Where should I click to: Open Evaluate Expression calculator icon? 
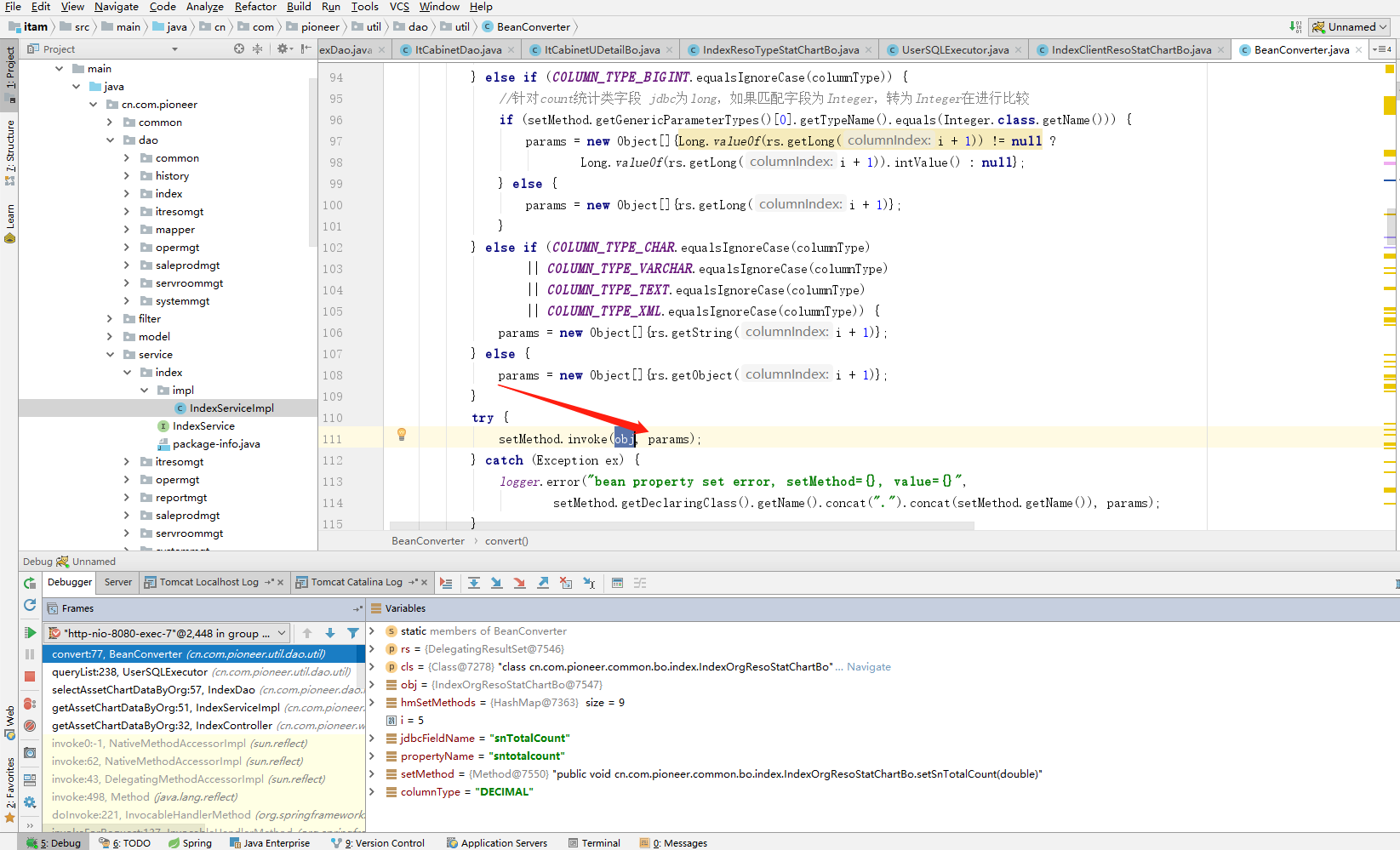[x=618, y=583]
